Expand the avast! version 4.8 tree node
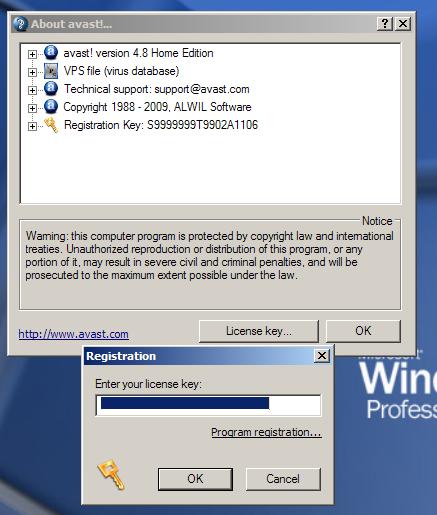 pos(32,54)
